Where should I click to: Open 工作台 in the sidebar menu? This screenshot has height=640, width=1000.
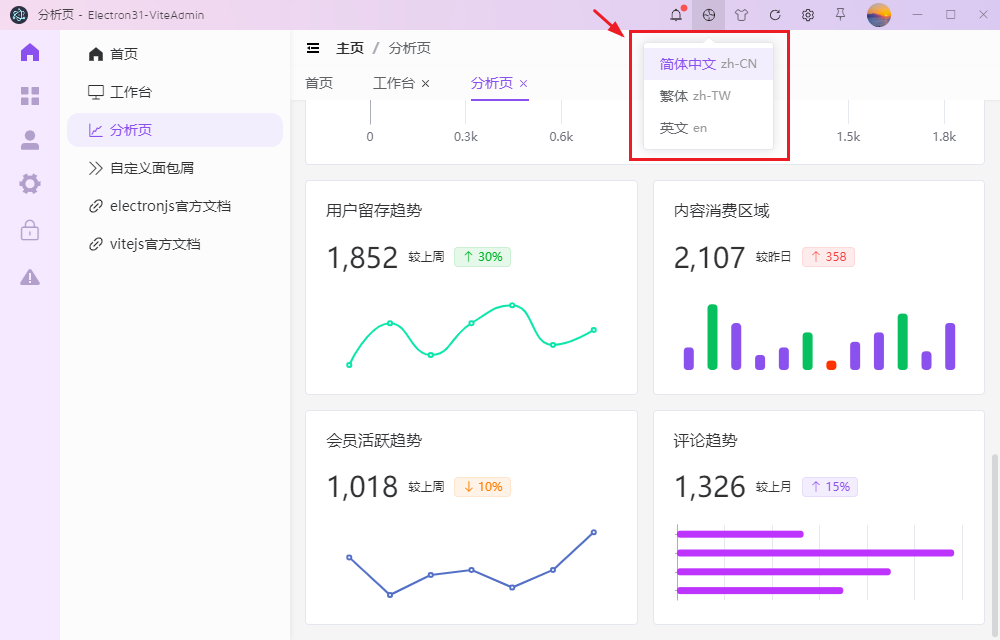click(x=175, y=92)
